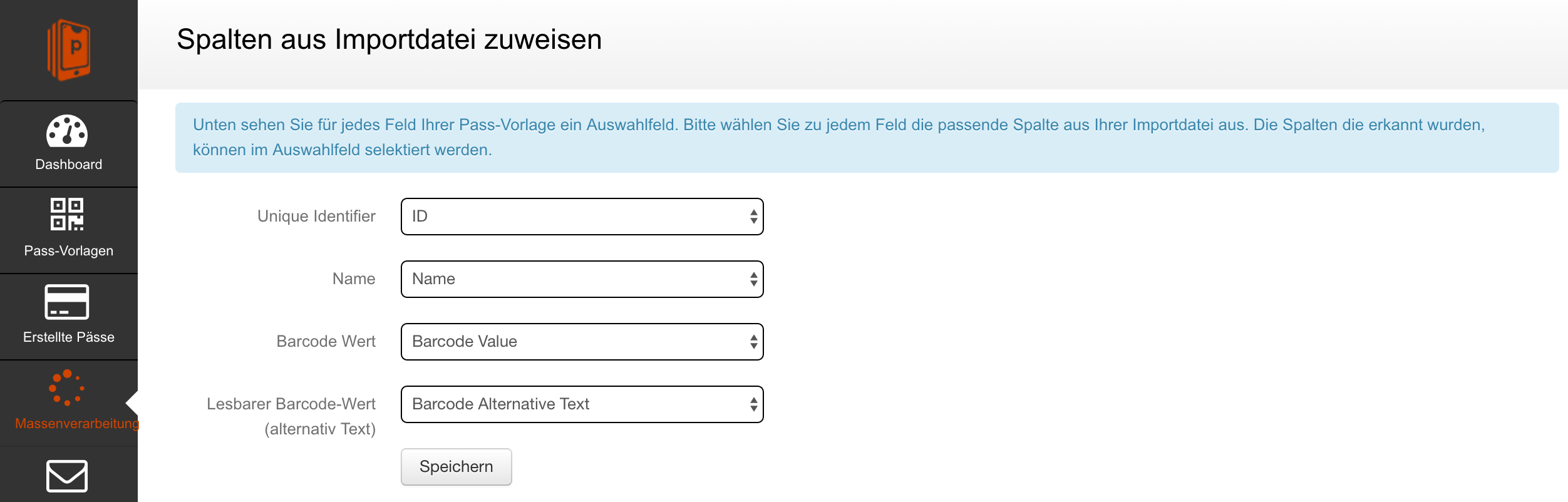Expand the Name column dropdown

click(x=582, y=279)
